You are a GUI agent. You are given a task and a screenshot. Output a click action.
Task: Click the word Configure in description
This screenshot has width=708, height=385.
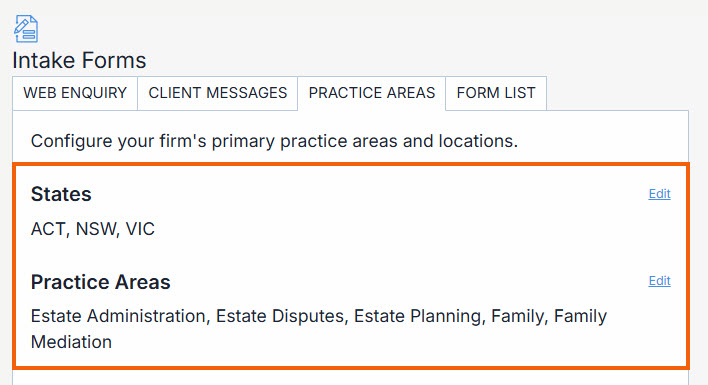tap(71, 141)
